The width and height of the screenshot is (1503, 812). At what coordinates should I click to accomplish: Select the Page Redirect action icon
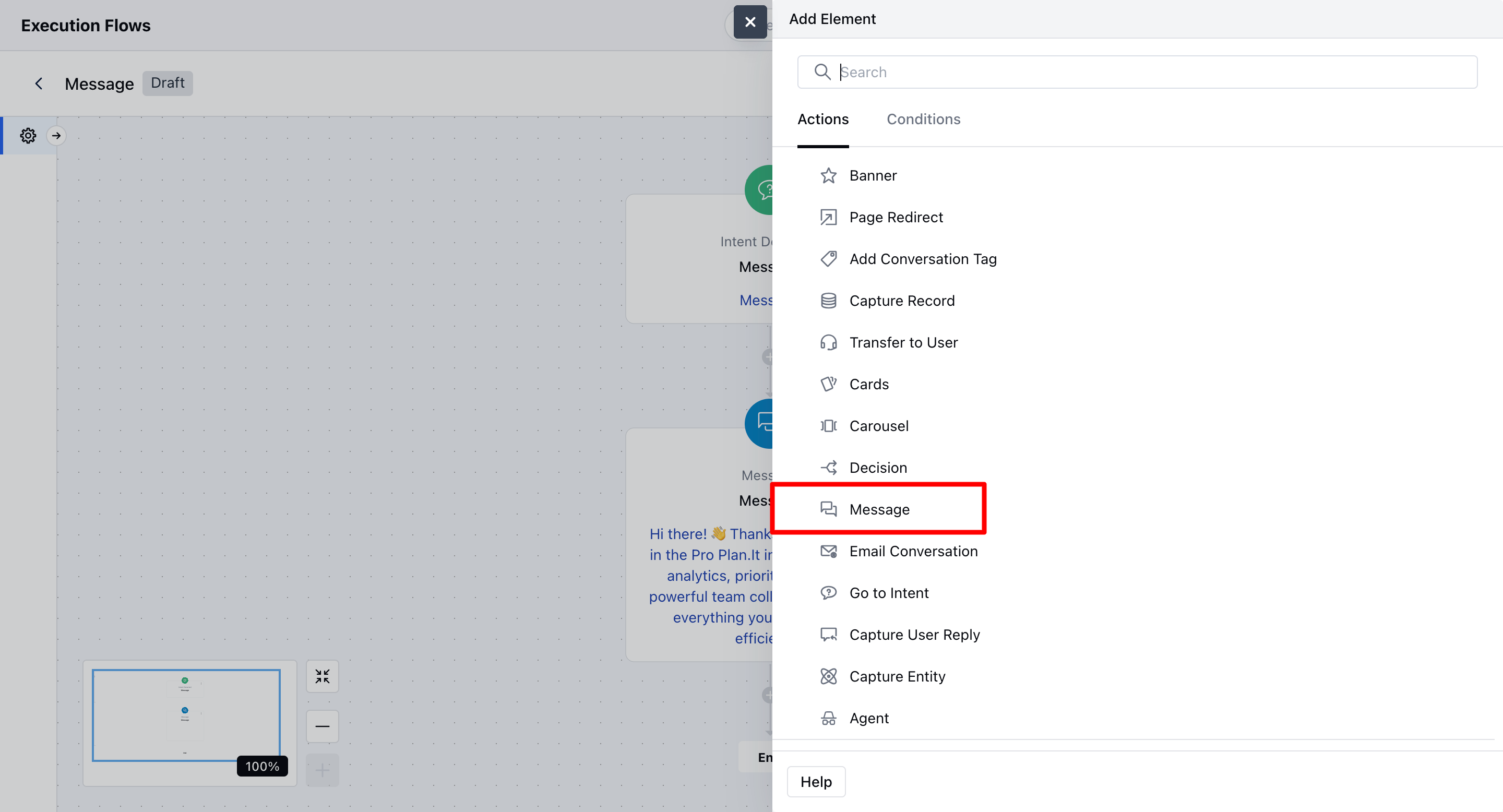(828, 217)
